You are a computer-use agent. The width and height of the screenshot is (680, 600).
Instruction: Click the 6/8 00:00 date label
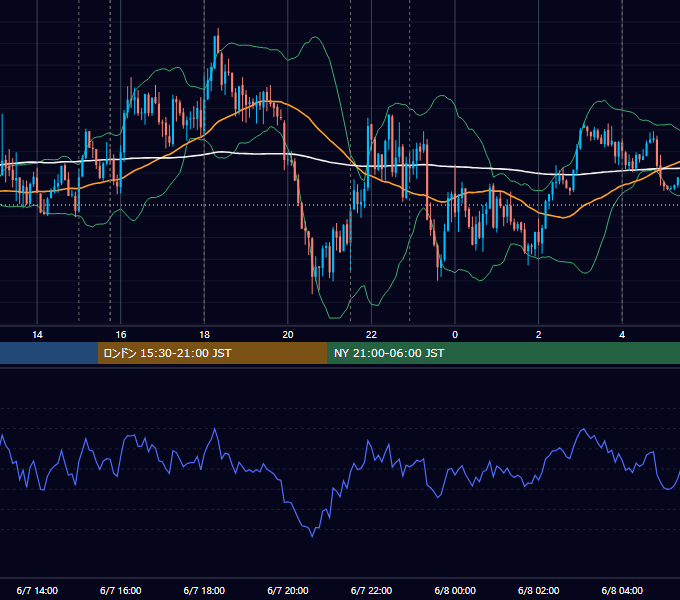coord(455,590)
